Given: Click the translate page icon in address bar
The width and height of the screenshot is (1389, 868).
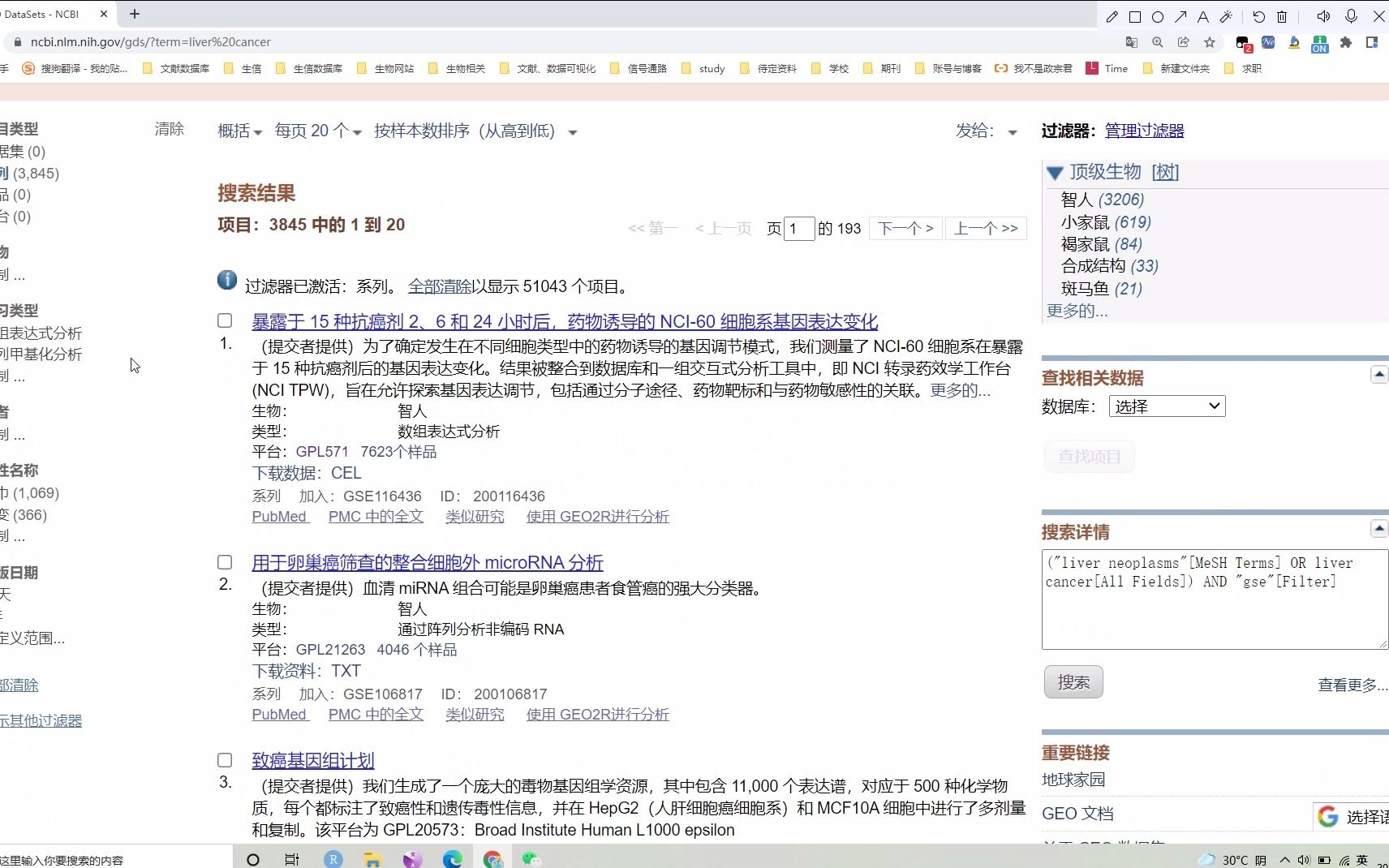Looking at the screenshot, I should pyautogui.click(x=1132, y=42).
